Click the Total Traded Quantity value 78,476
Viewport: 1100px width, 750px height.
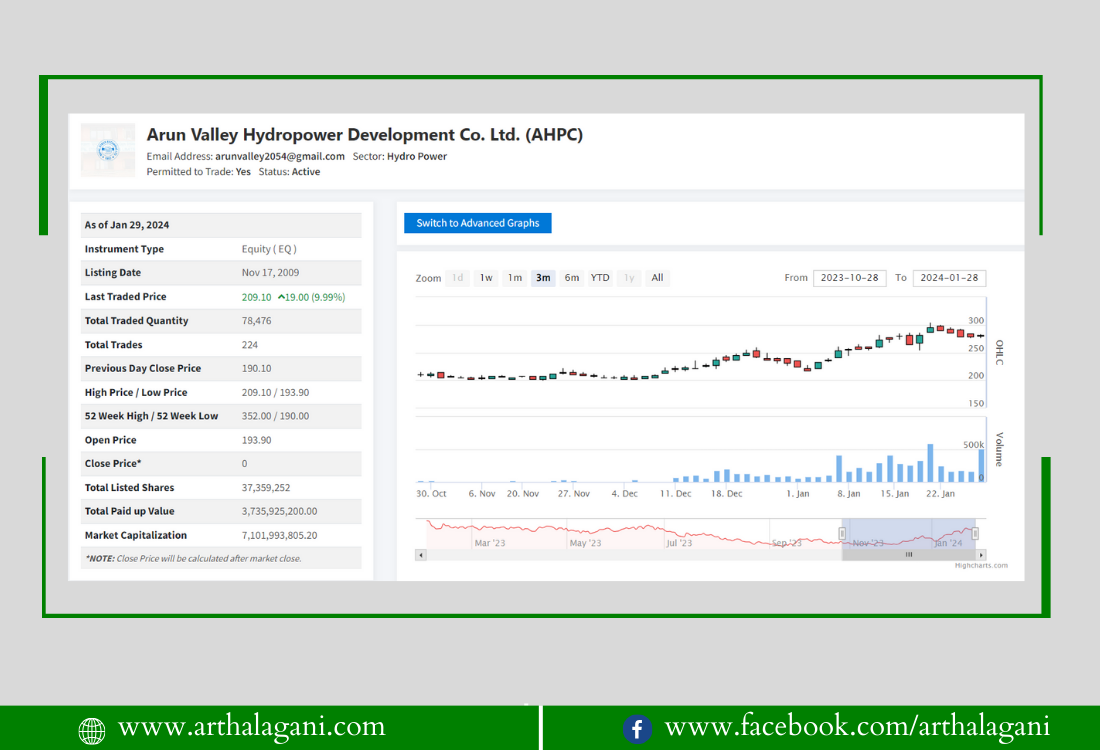[256, 321]
